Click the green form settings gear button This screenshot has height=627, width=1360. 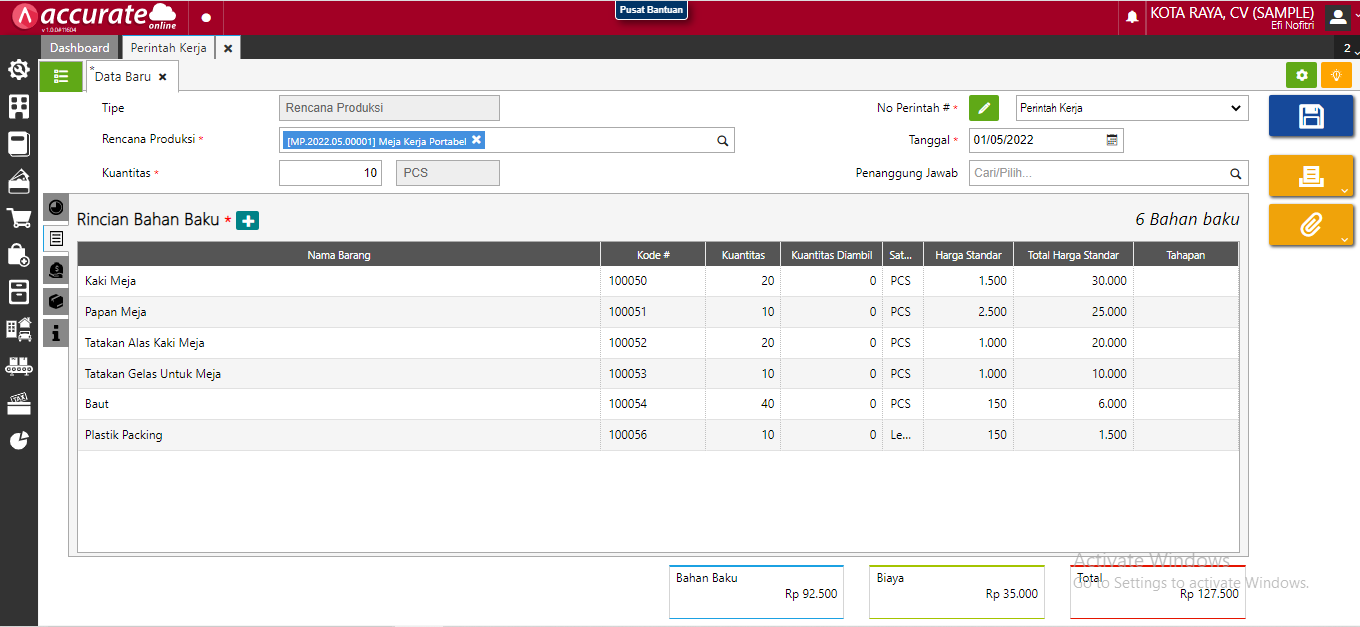point(1301,75)
